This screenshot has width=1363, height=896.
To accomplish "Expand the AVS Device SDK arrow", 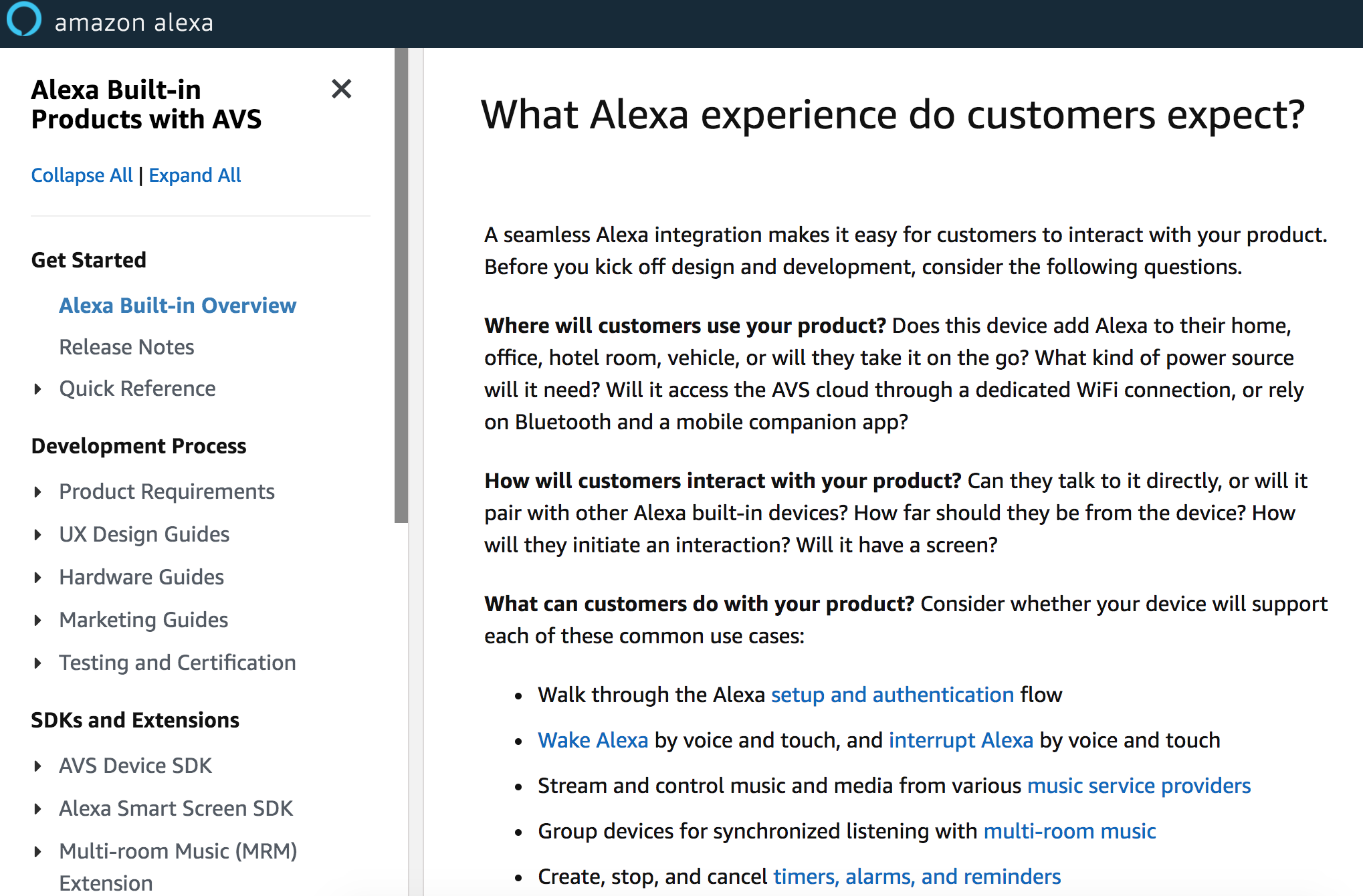I will (x=38, y=766).
